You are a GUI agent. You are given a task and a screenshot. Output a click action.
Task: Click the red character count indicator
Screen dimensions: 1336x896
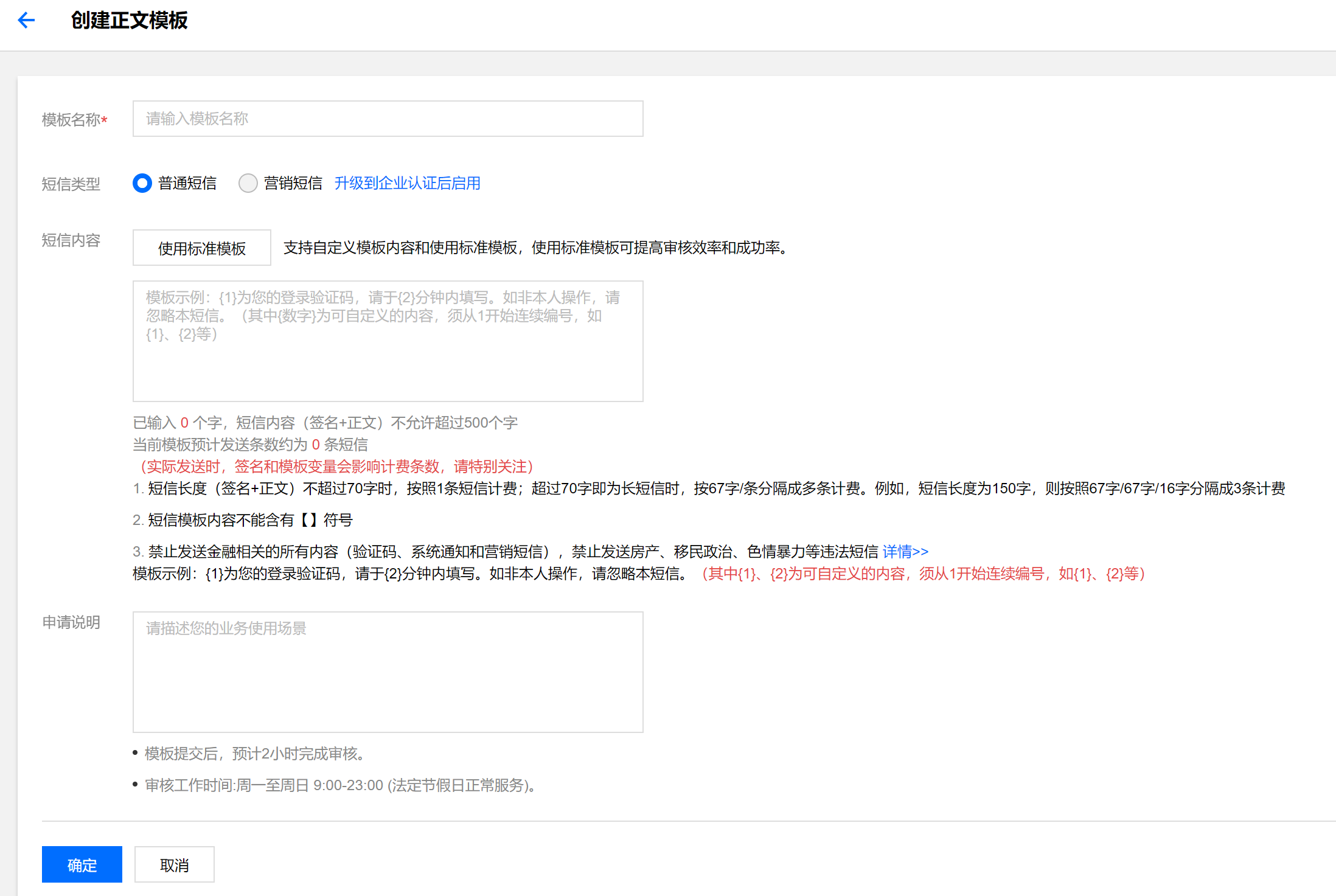coord(184,422)
